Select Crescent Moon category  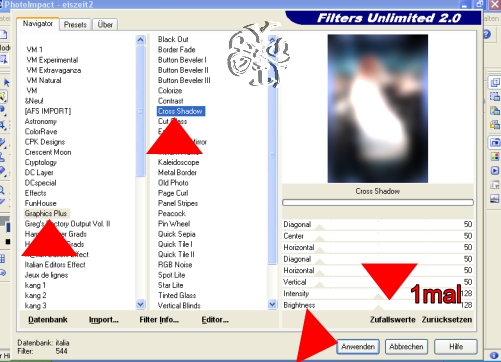coord(48,152)
